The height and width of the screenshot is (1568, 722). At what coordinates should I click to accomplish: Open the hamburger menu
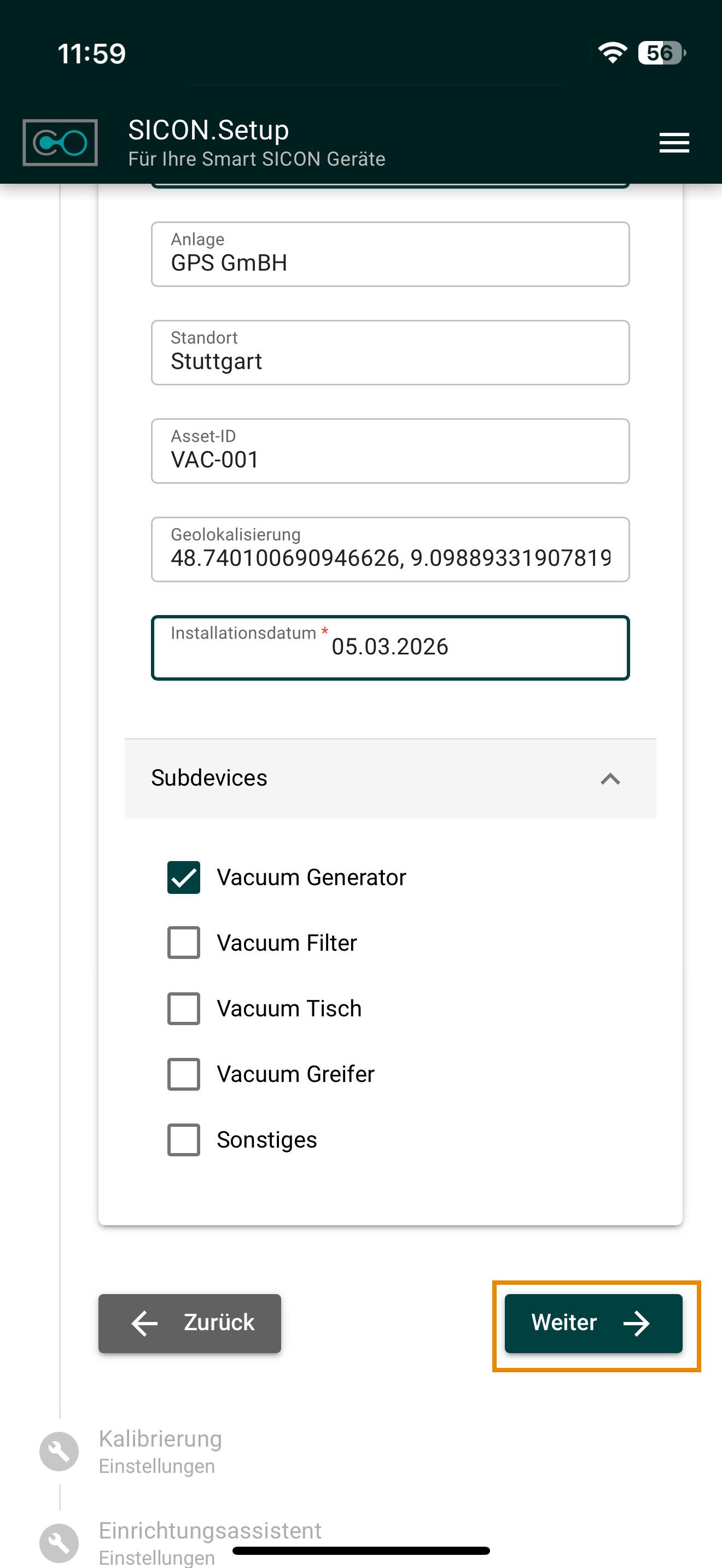674,143
